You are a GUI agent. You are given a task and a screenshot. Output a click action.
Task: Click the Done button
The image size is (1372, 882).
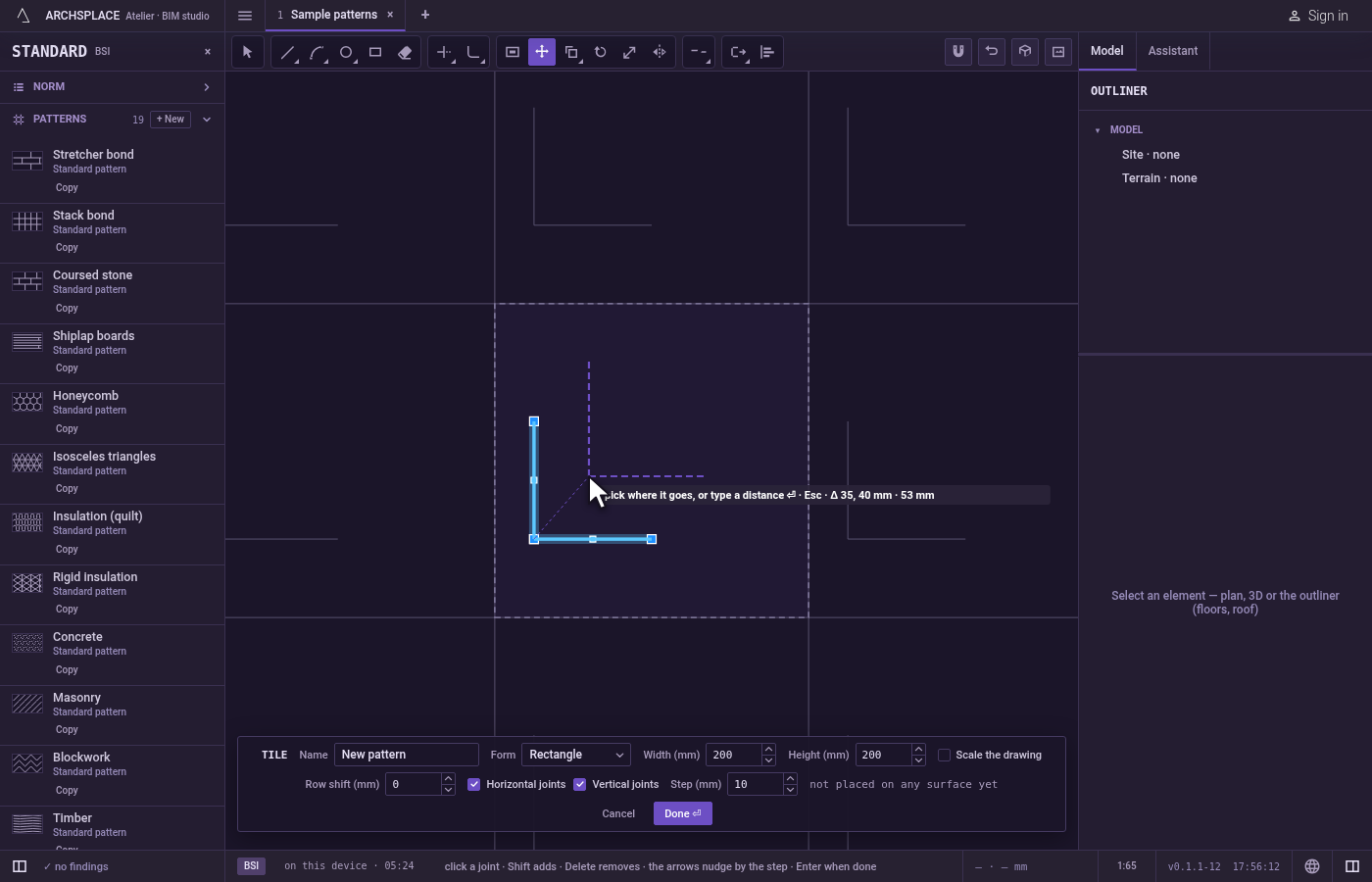pyautogui.click(x=683, y=813)
